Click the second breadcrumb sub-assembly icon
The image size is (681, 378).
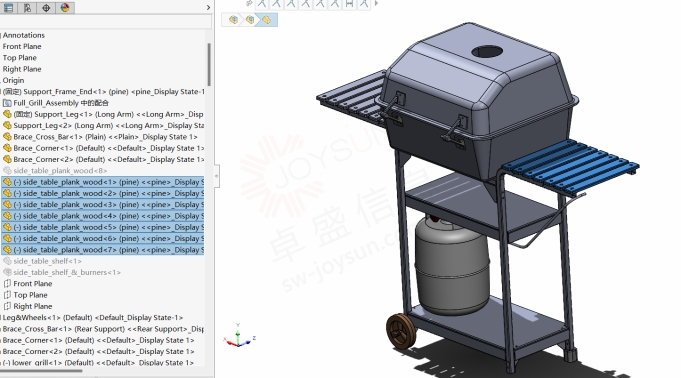(250, 20)
